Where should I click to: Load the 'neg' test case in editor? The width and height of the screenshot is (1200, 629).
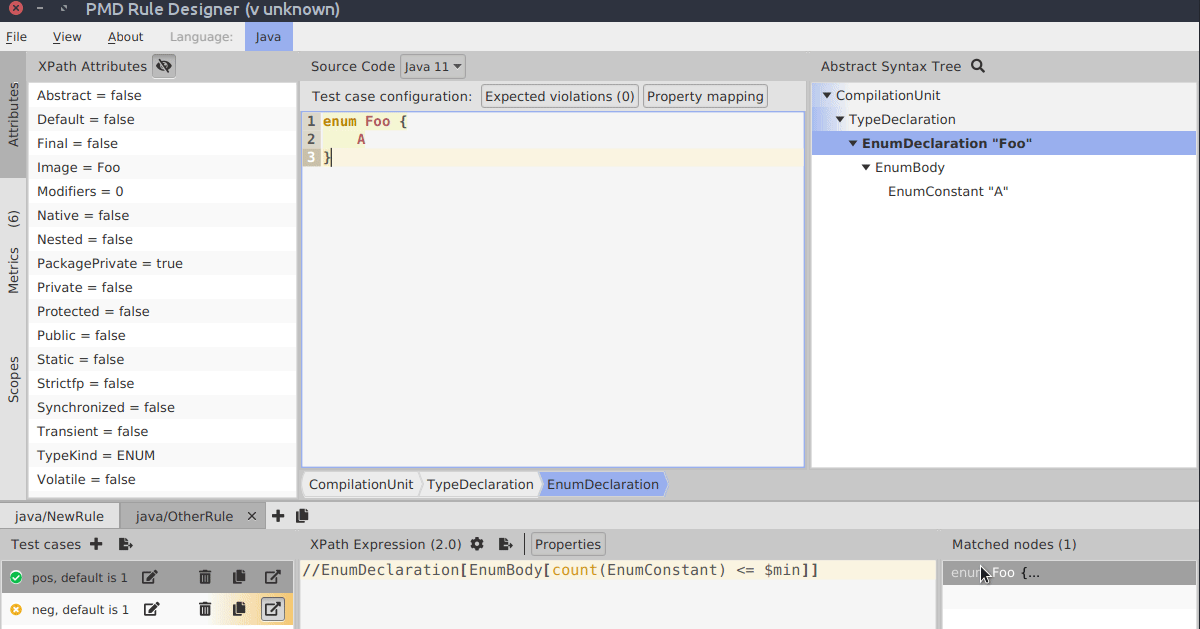coord(272,609)
